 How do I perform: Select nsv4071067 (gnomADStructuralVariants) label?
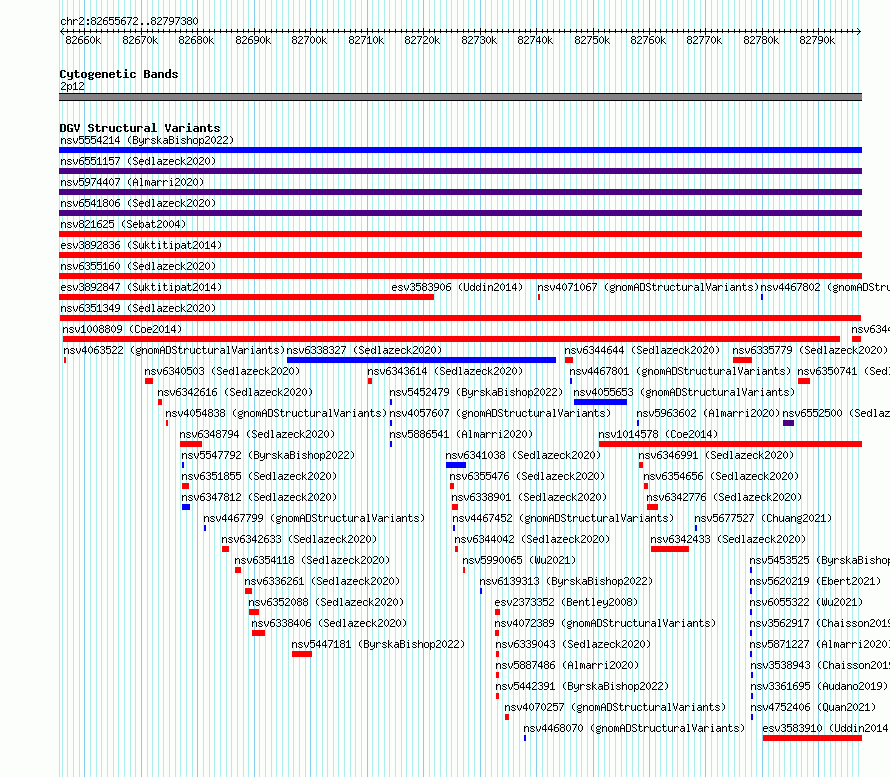(x=648, y=287)
